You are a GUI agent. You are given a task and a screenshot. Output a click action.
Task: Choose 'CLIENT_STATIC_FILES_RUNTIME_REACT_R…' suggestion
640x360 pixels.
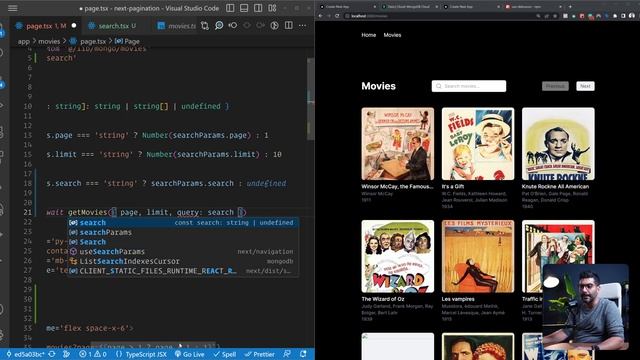click(x=183, y=271)
